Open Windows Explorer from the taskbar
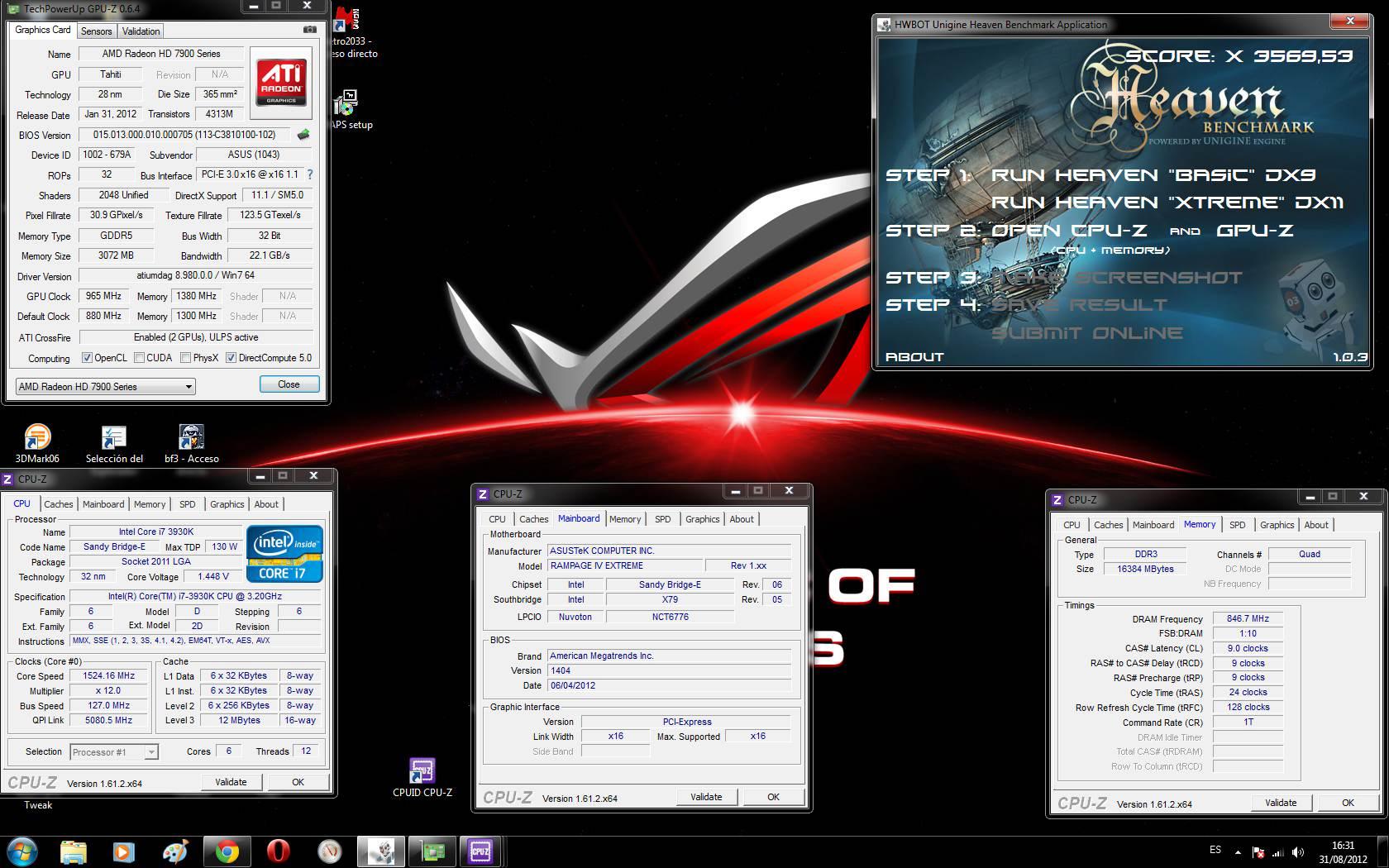Viewport: 1389px width, 868px height. pos(73,851)
